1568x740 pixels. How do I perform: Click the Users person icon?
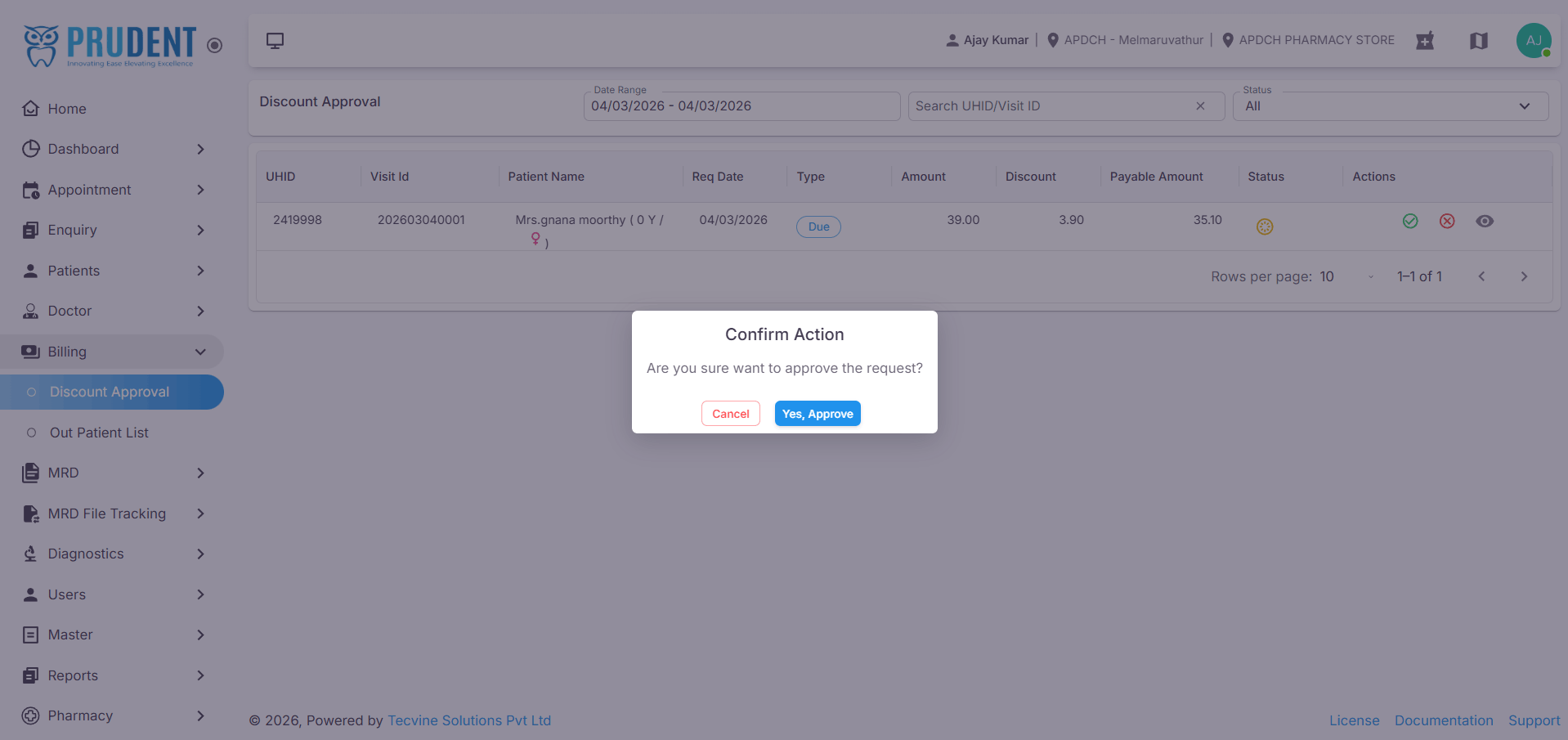pyautogui.click(x=31, y=594)
